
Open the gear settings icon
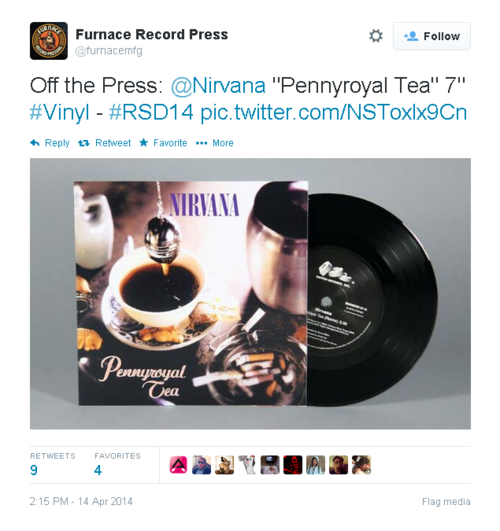[376, 36]
